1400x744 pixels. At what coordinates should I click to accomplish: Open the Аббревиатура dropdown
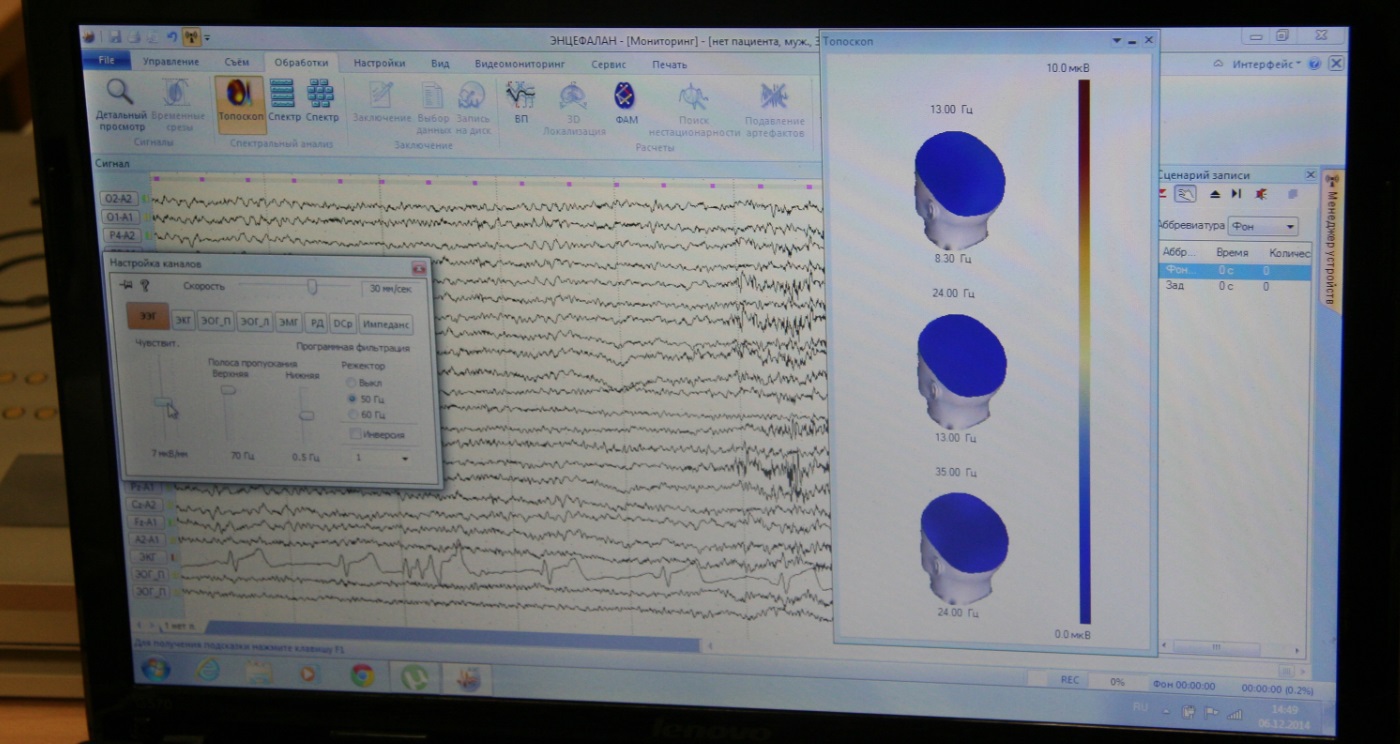coord(1263,227)
